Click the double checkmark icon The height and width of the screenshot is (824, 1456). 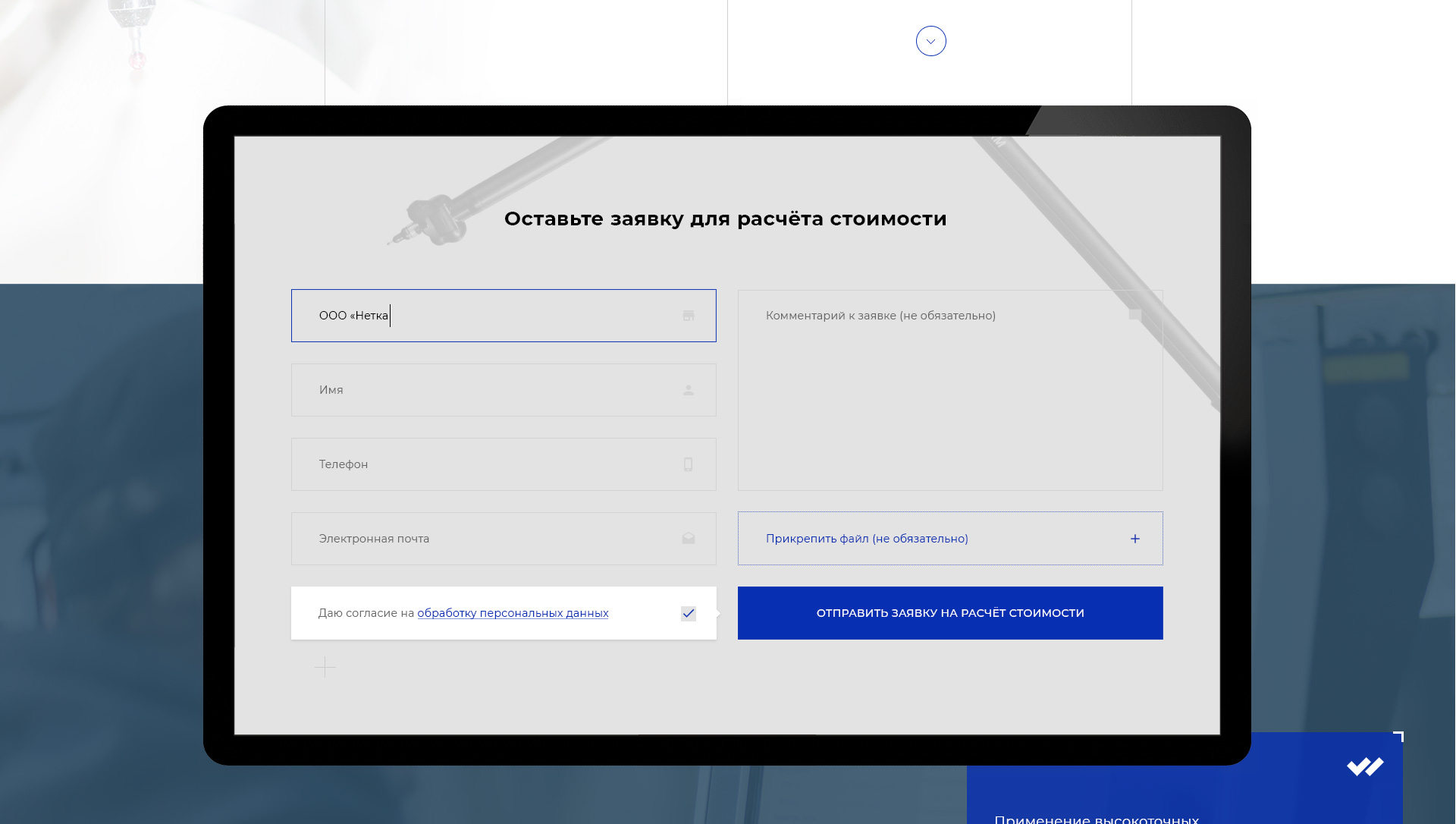1364,767
